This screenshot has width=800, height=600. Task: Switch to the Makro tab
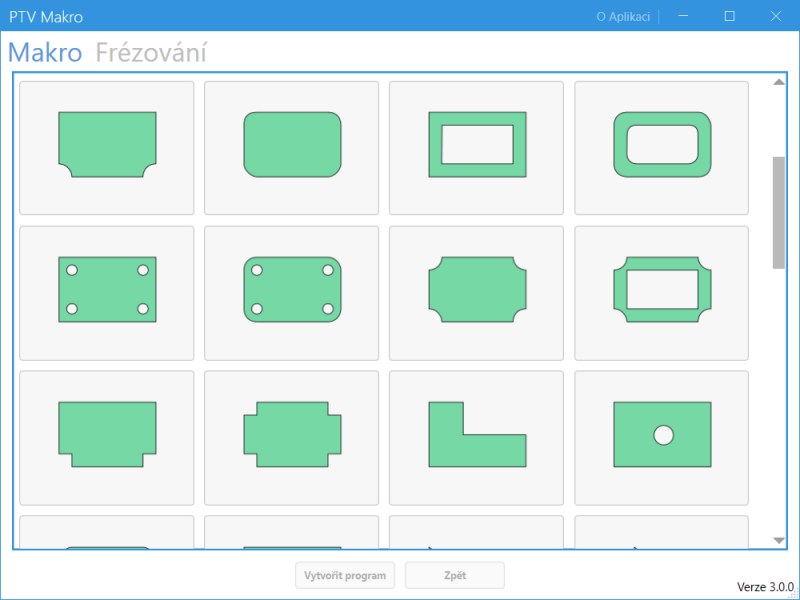point(45,53)
